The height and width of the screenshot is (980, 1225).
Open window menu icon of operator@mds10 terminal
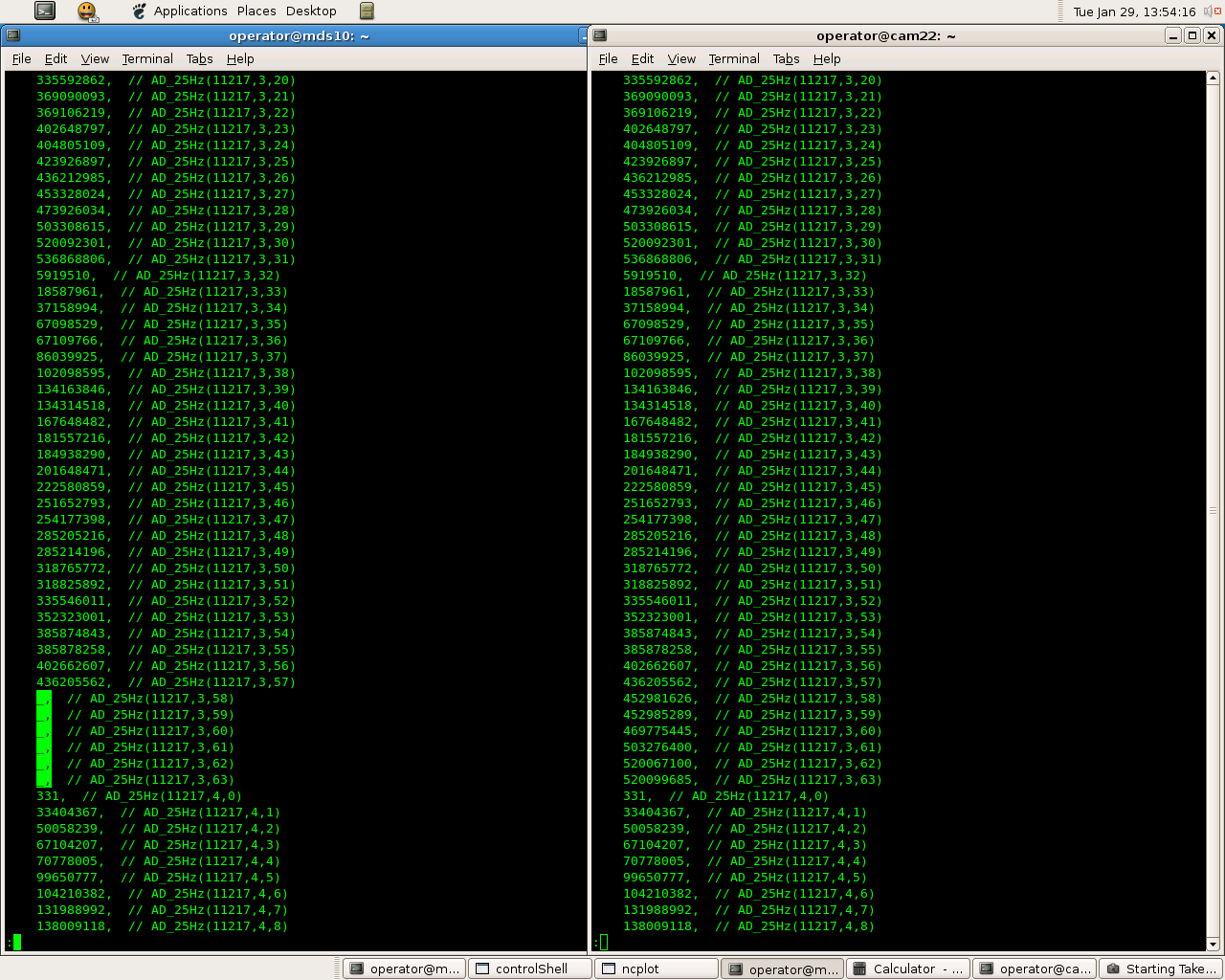point(11,35)
